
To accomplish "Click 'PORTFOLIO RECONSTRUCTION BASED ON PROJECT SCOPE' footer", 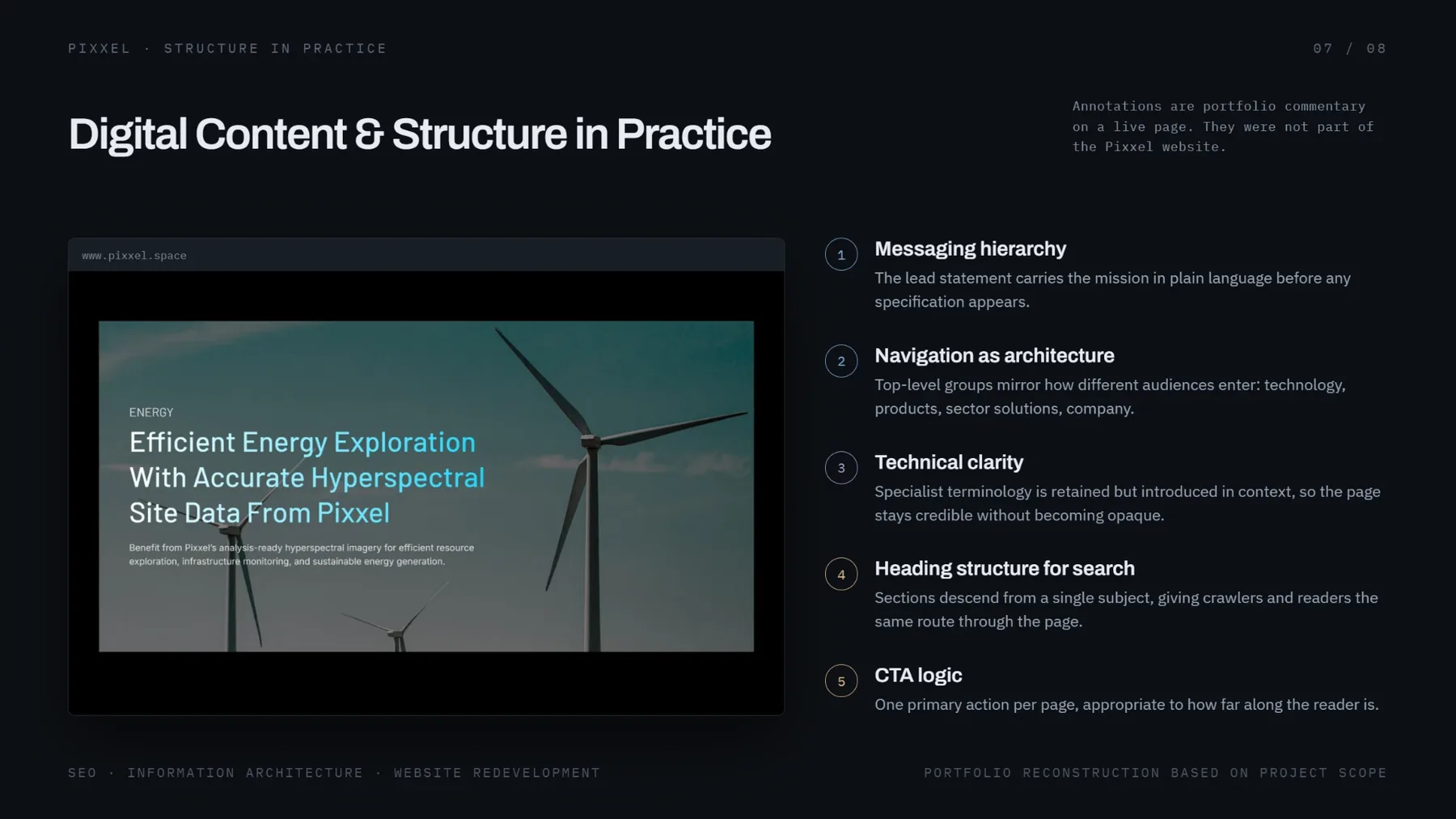I will (1155, 773).
